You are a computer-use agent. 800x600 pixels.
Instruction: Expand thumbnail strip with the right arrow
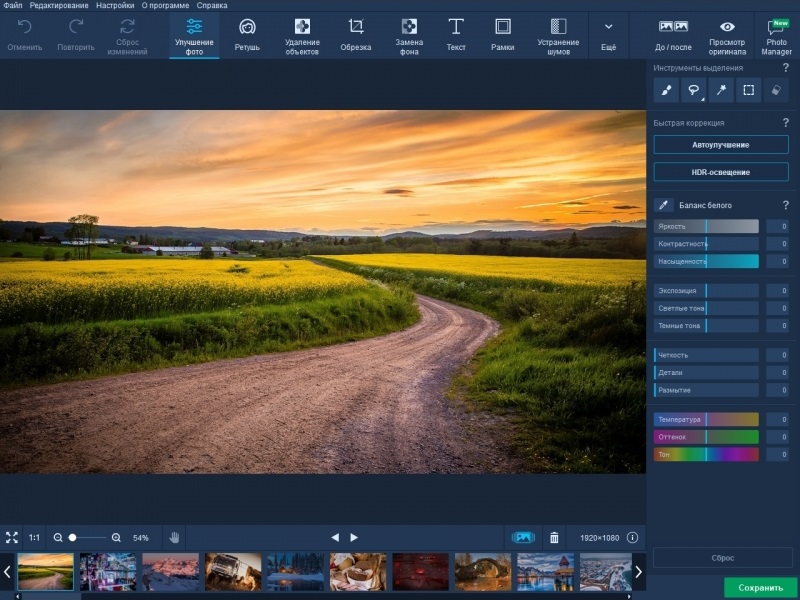(639, 572)
